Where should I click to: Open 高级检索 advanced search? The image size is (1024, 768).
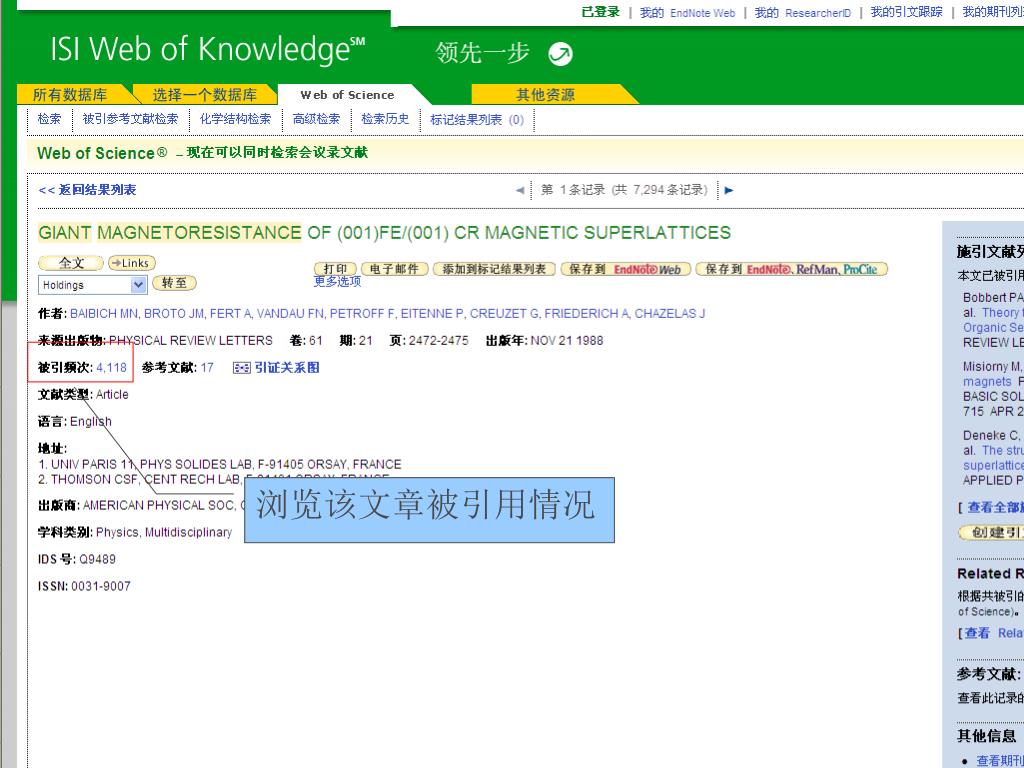click(x=316, y=119)
